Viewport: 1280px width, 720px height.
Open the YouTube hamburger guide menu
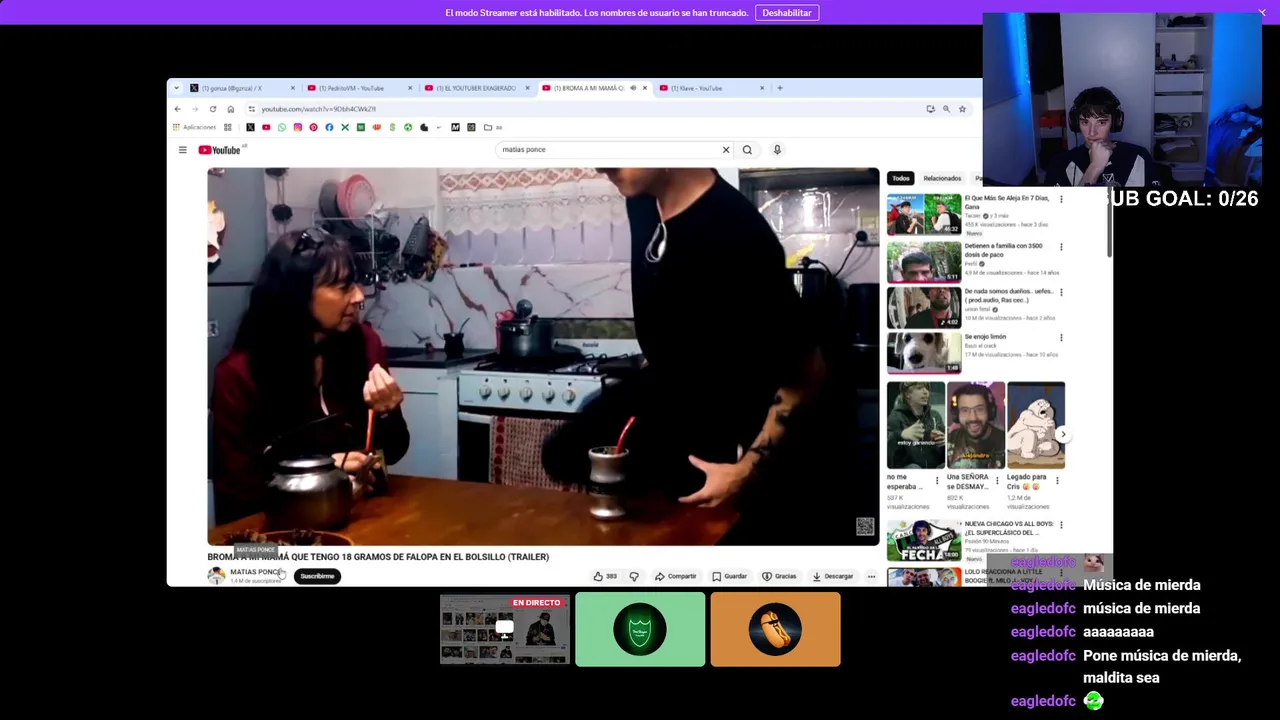183,150
